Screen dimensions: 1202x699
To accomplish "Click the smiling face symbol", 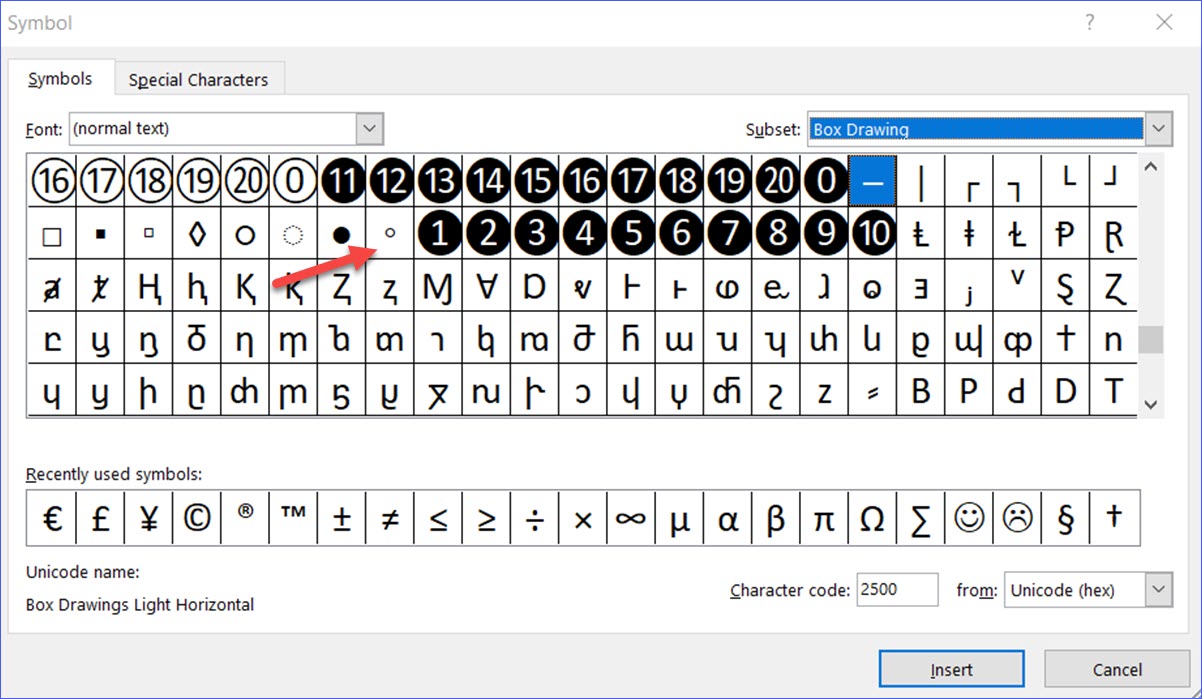I will 968,519.
